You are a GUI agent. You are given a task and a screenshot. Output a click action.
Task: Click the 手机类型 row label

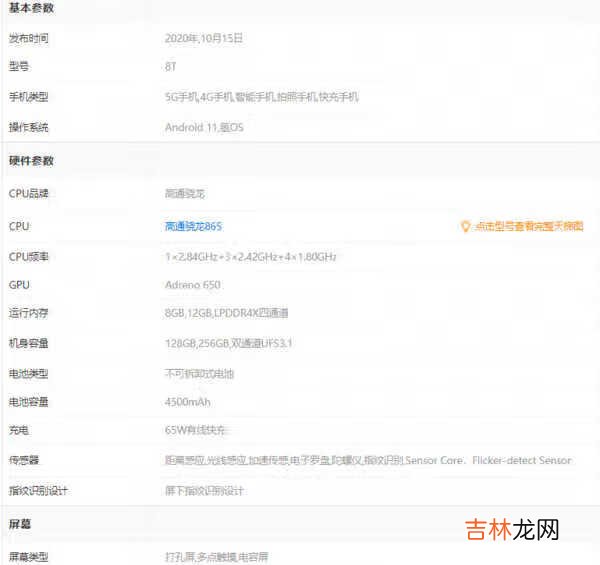(29, 97)
